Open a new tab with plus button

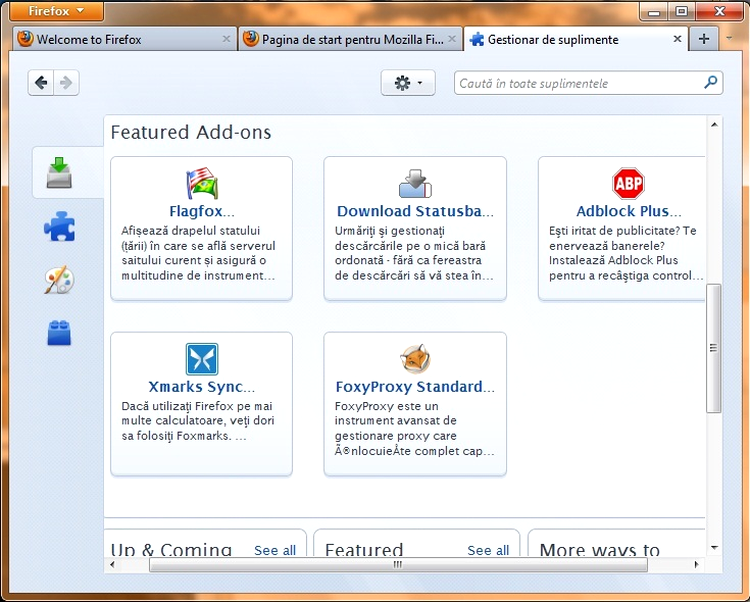(704, 39)
